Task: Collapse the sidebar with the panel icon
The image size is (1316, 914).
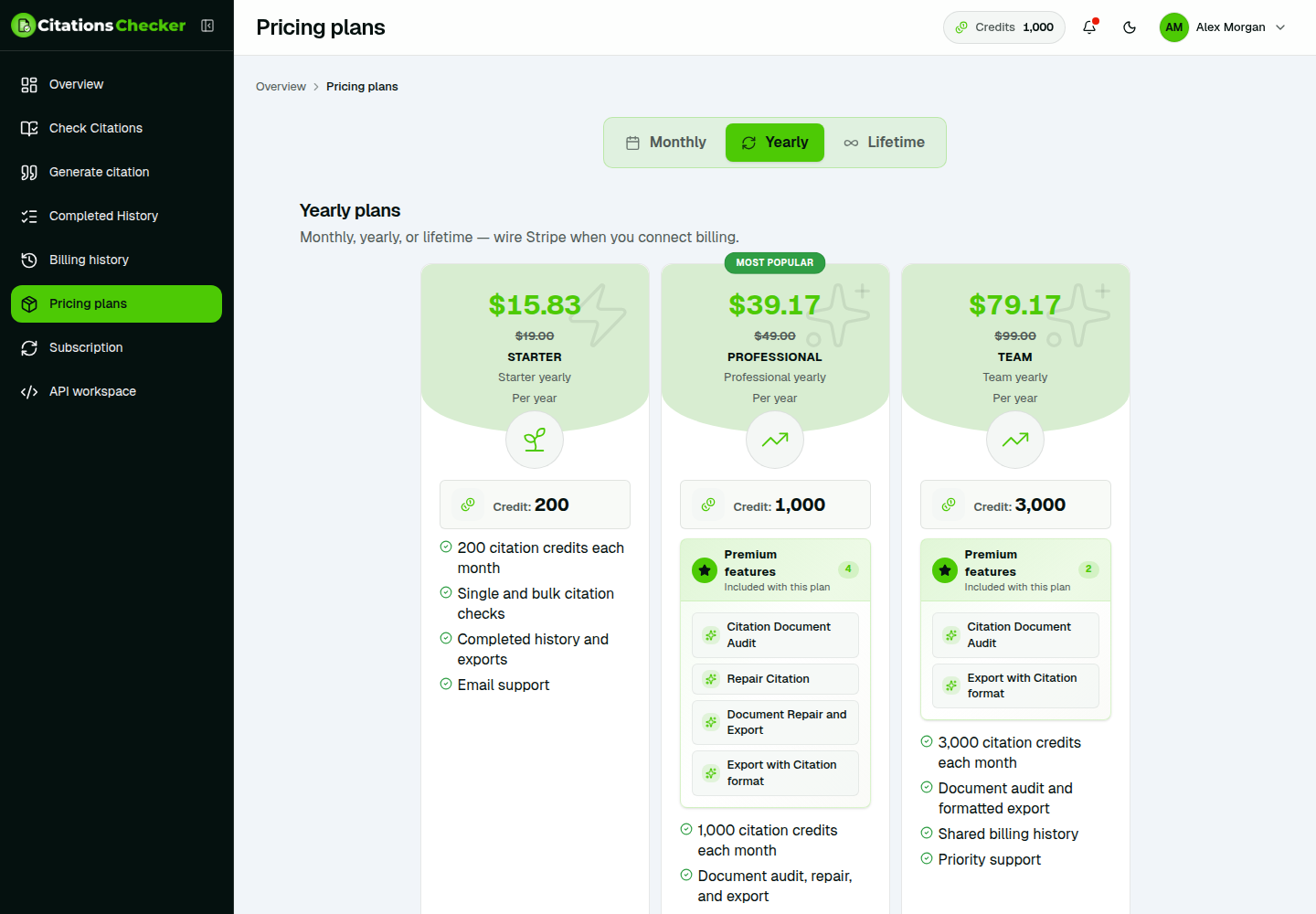Action: pyautogui.click(x=207, y=26)
